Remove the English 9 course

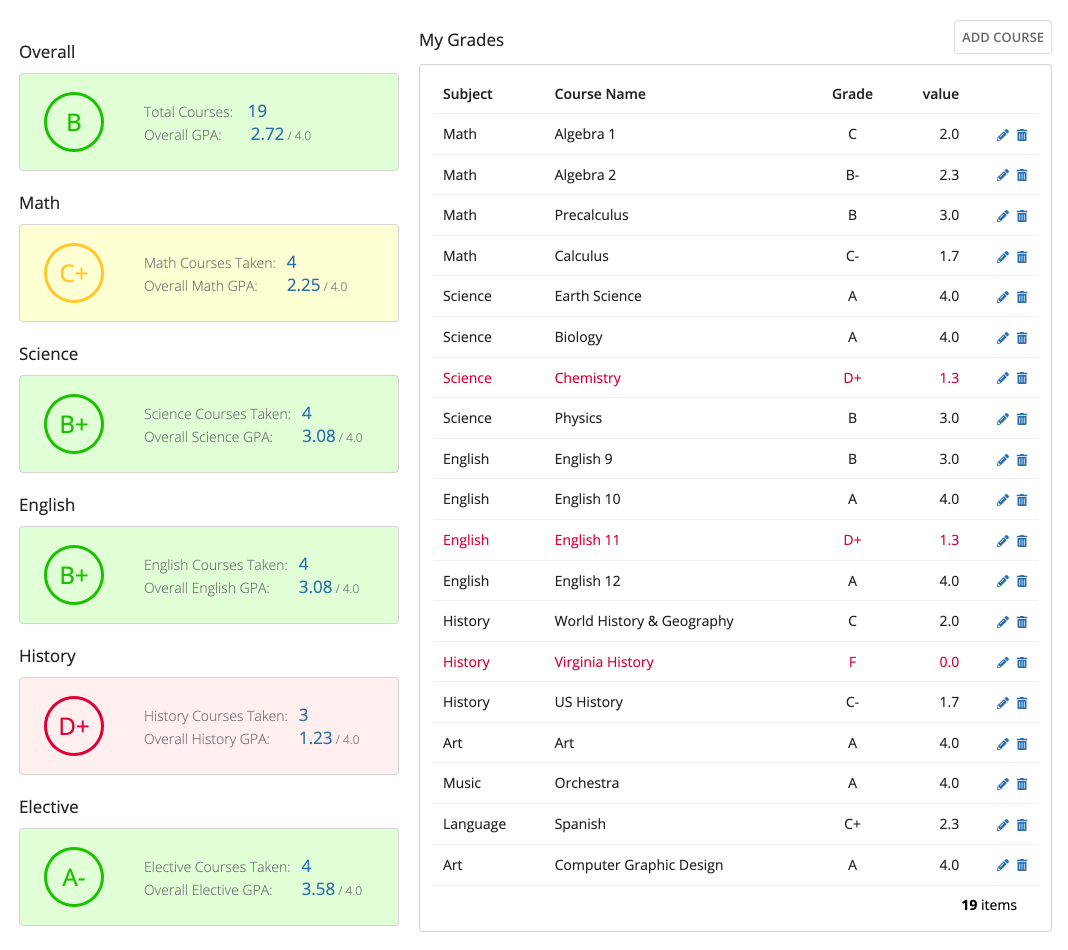1021,459
